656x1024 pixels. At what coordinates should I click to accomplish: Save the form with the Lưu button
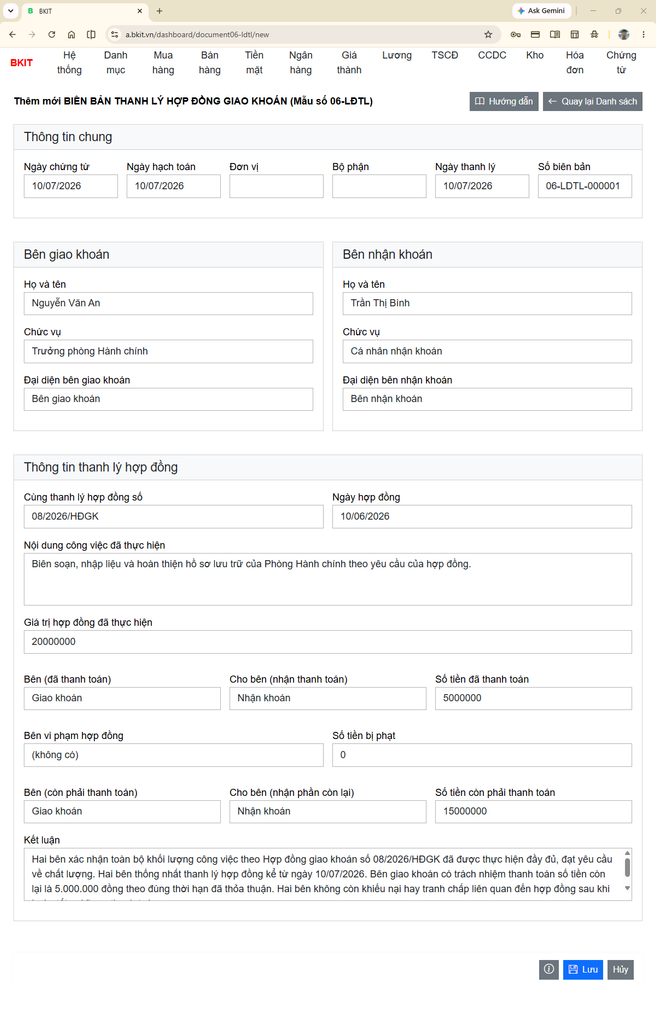coord(583,969)
